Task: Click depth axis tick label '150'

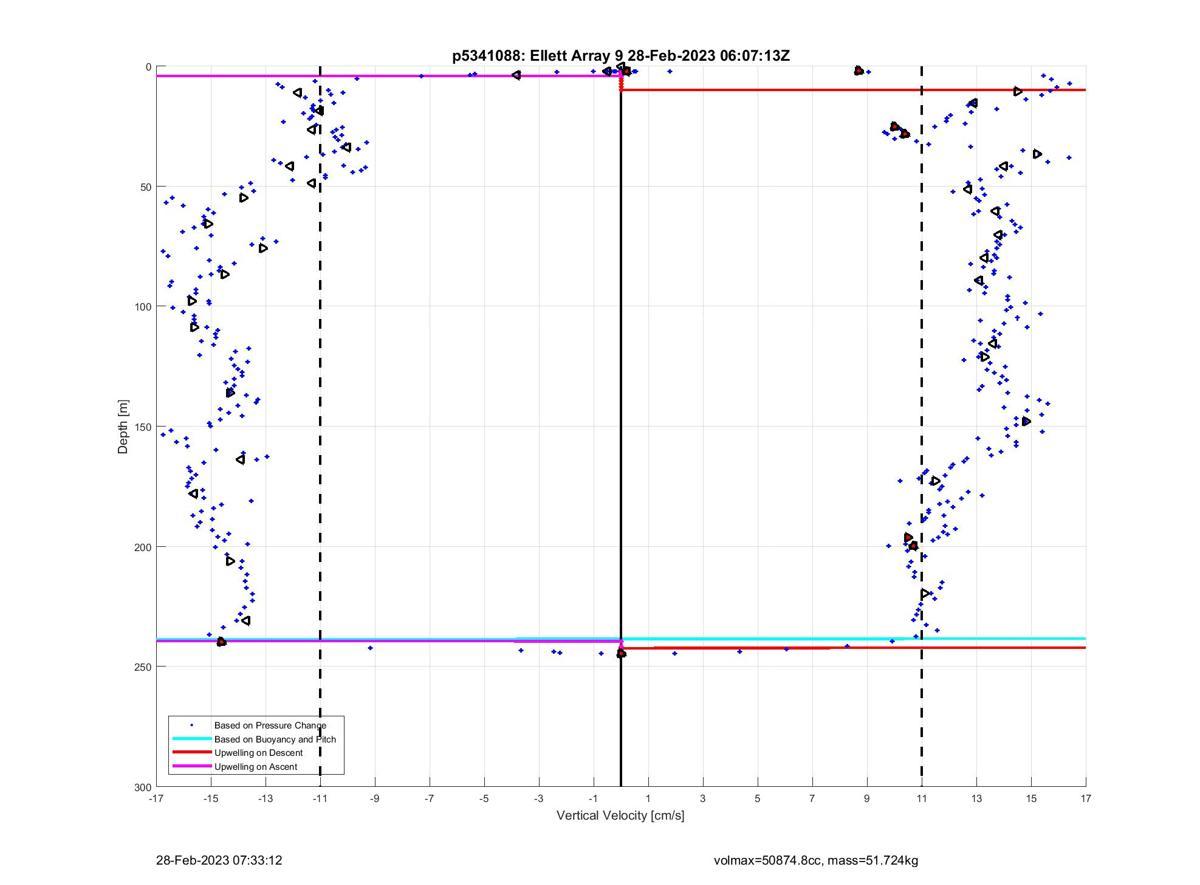Action: click(x=142, y=427)
